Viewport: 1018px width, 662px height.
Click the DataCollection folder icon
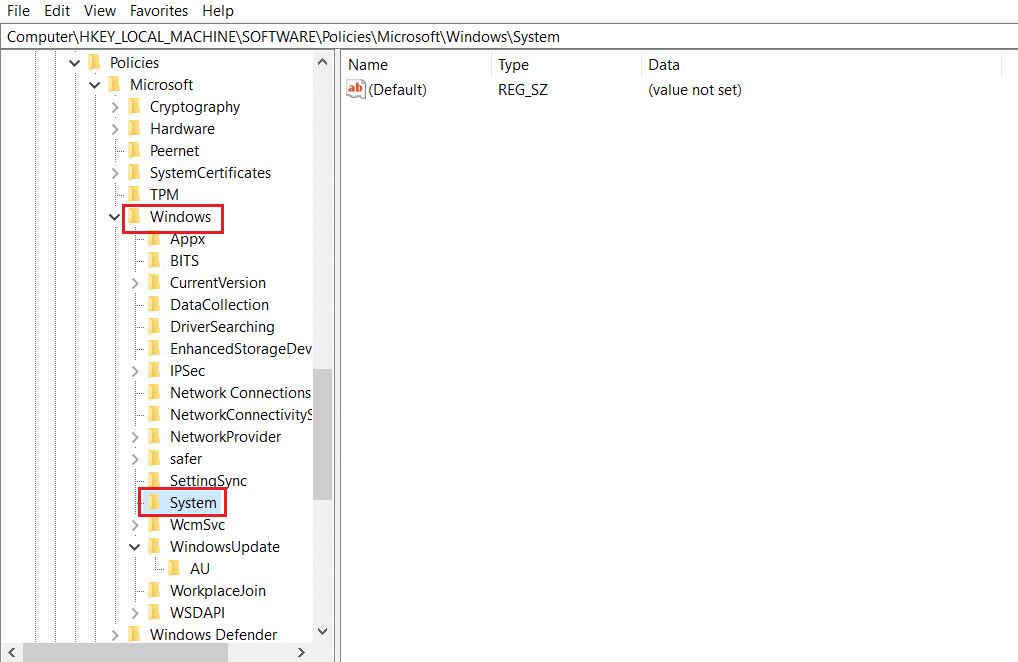pos(155,304)
